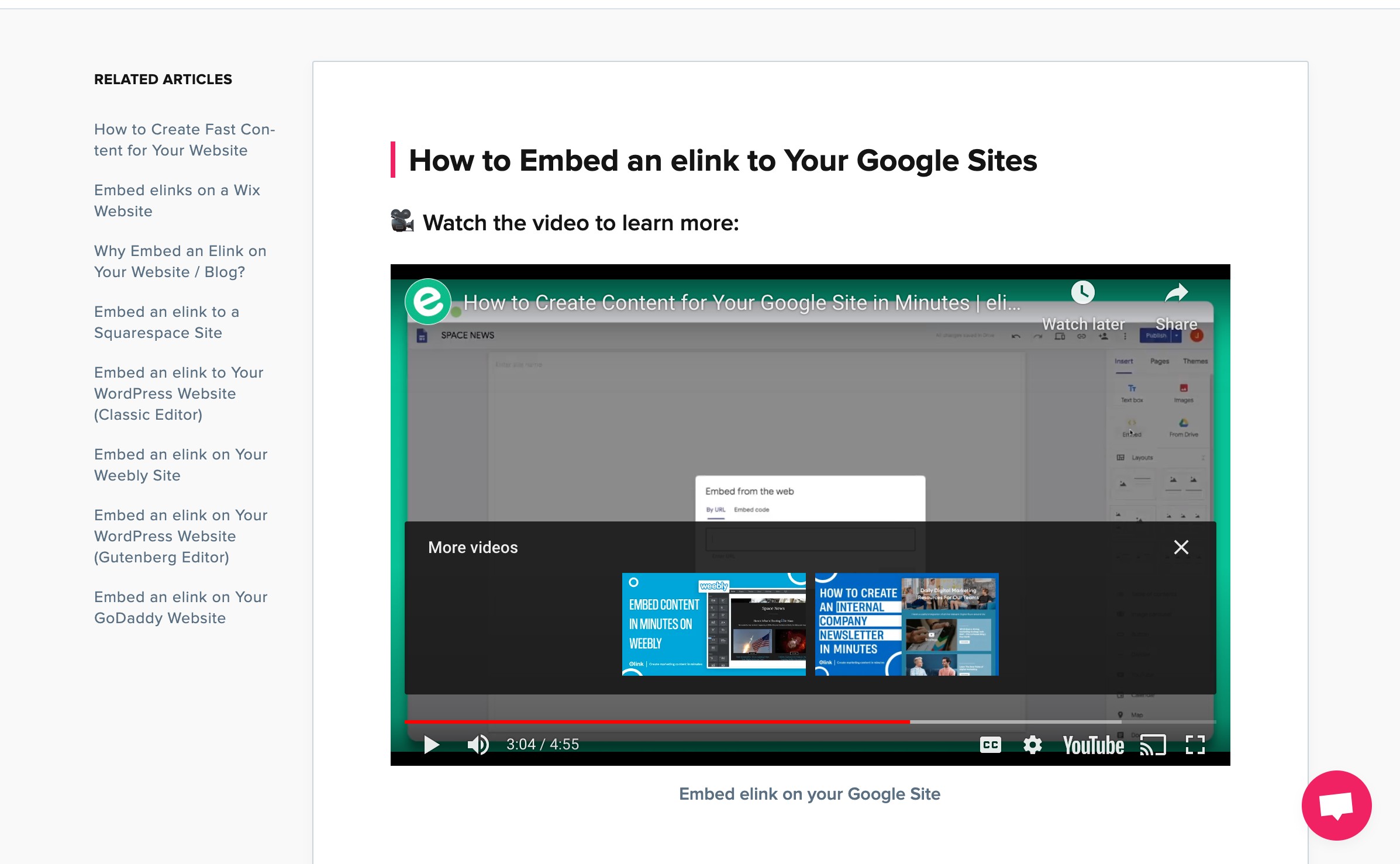The width and height of the screenshot is (1400, 864).
Task: Click the Embed elink on your Google Site caption
Action: (x=809, y=794)
